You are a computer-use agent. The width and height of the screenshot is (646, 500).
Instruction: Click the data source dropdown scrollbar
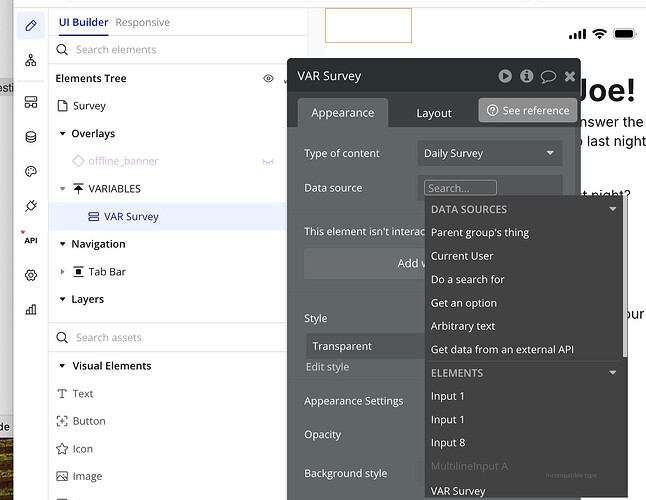click(x=625, y=276)
